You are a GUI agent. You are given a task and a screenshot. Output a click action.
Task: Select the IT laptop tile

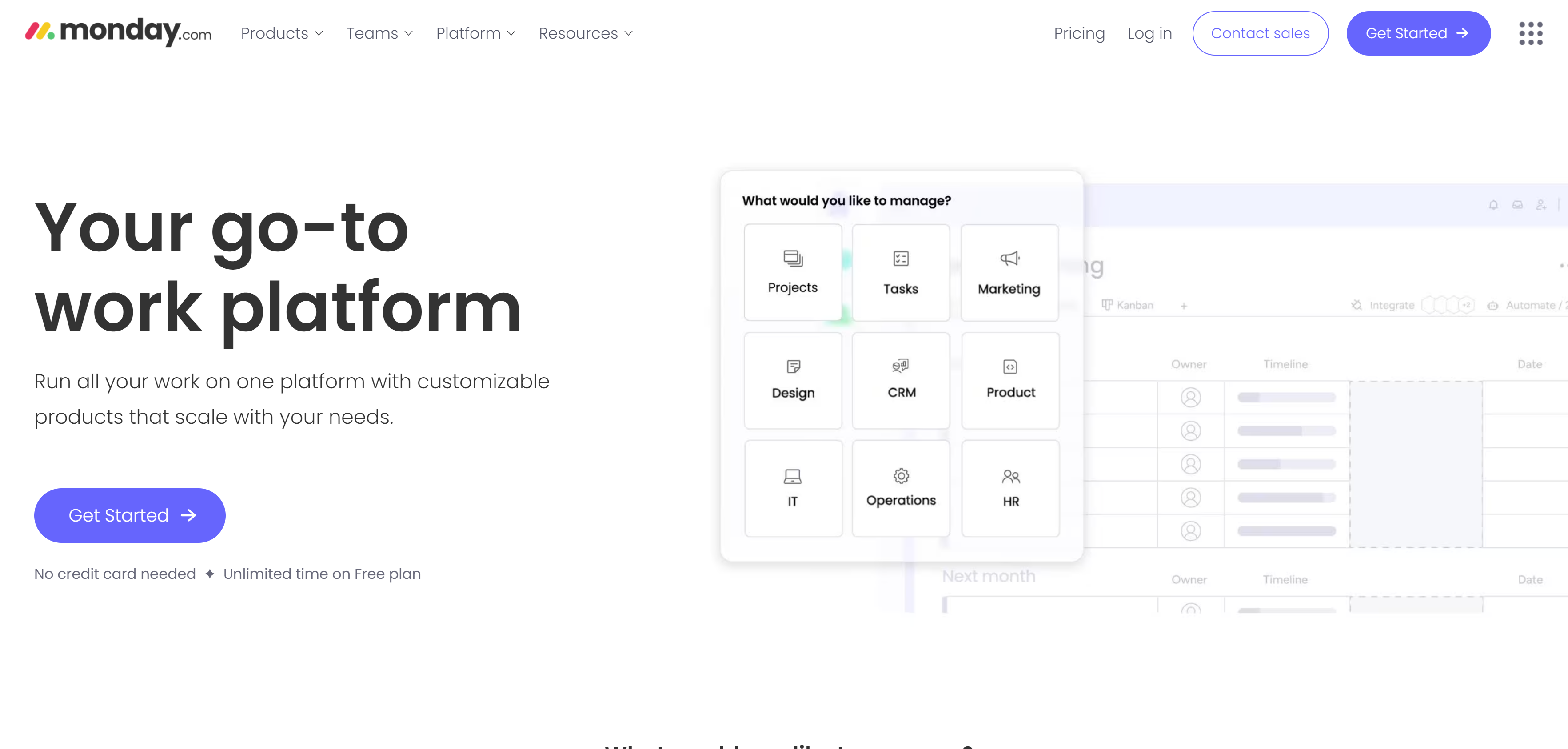tap(793, 489)
